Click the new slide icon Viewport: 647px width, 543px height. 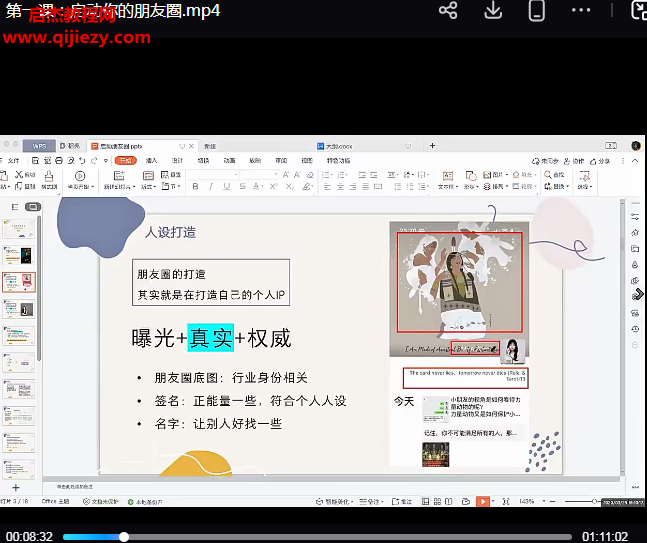pyautogui.click(x=119, y=175)
